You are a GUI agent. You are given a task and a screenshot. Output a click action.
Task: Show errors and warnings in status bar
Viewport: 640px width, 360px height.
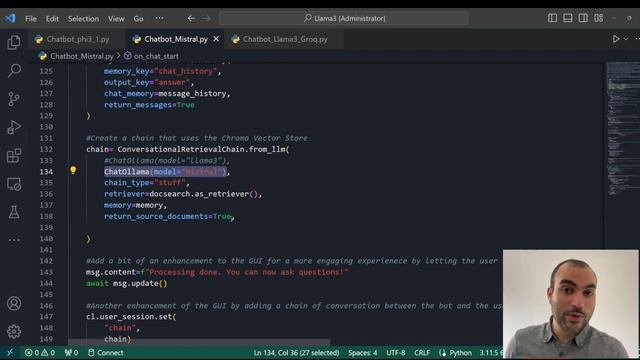click(x=40, y=353)
